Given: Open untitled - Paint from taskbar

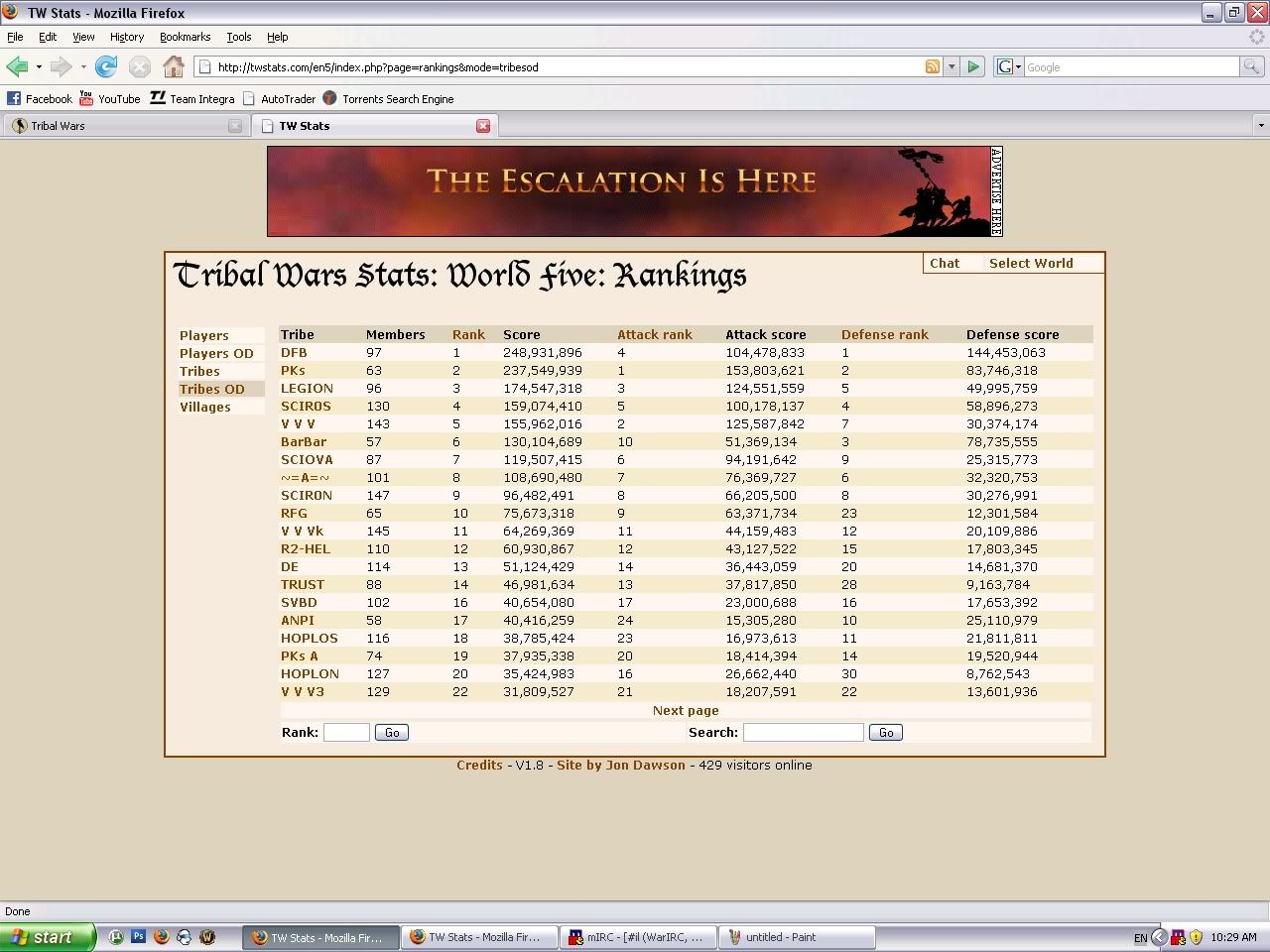Looking at the screenshot, I should tap(795, 937).
